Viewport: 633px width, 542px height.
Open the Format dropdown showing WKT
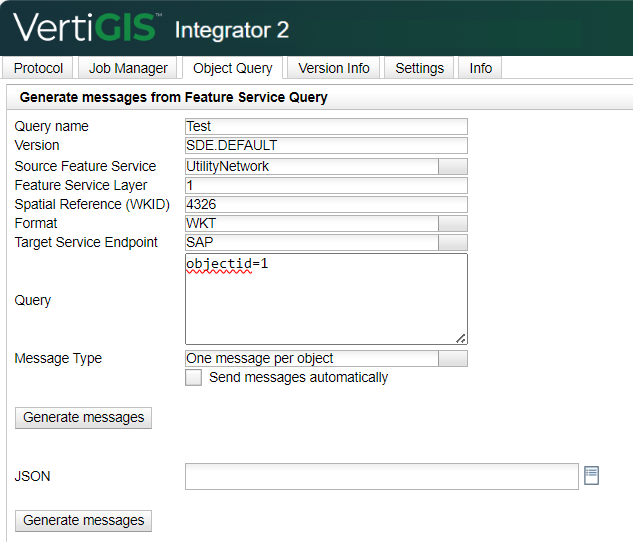pos(453,223)
